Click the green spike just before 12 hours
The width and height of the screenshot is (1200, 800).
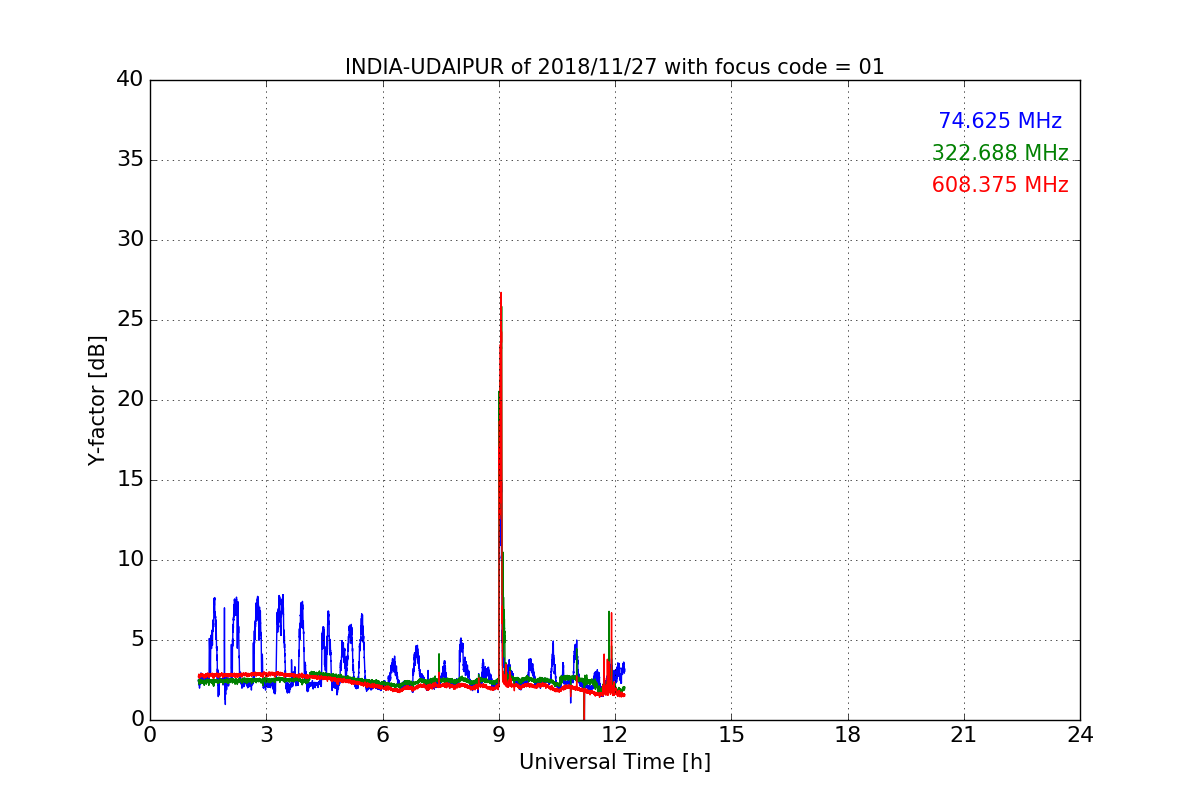[x=608, y=614]
